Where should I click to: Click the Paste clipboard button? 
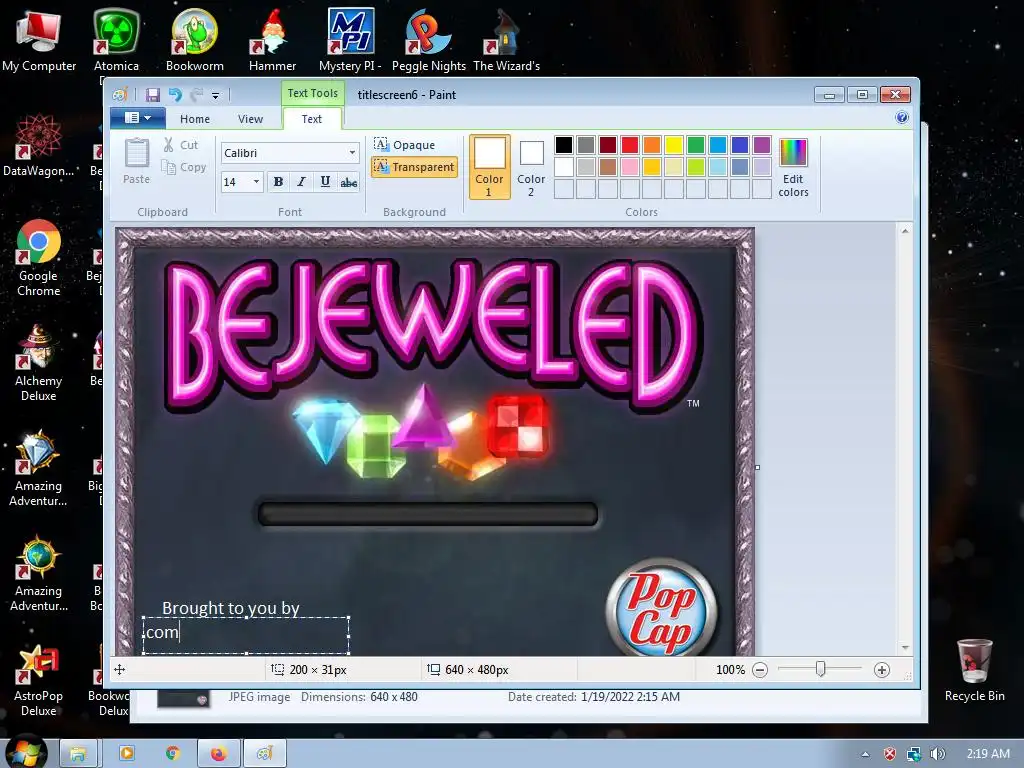pos(136,161)
